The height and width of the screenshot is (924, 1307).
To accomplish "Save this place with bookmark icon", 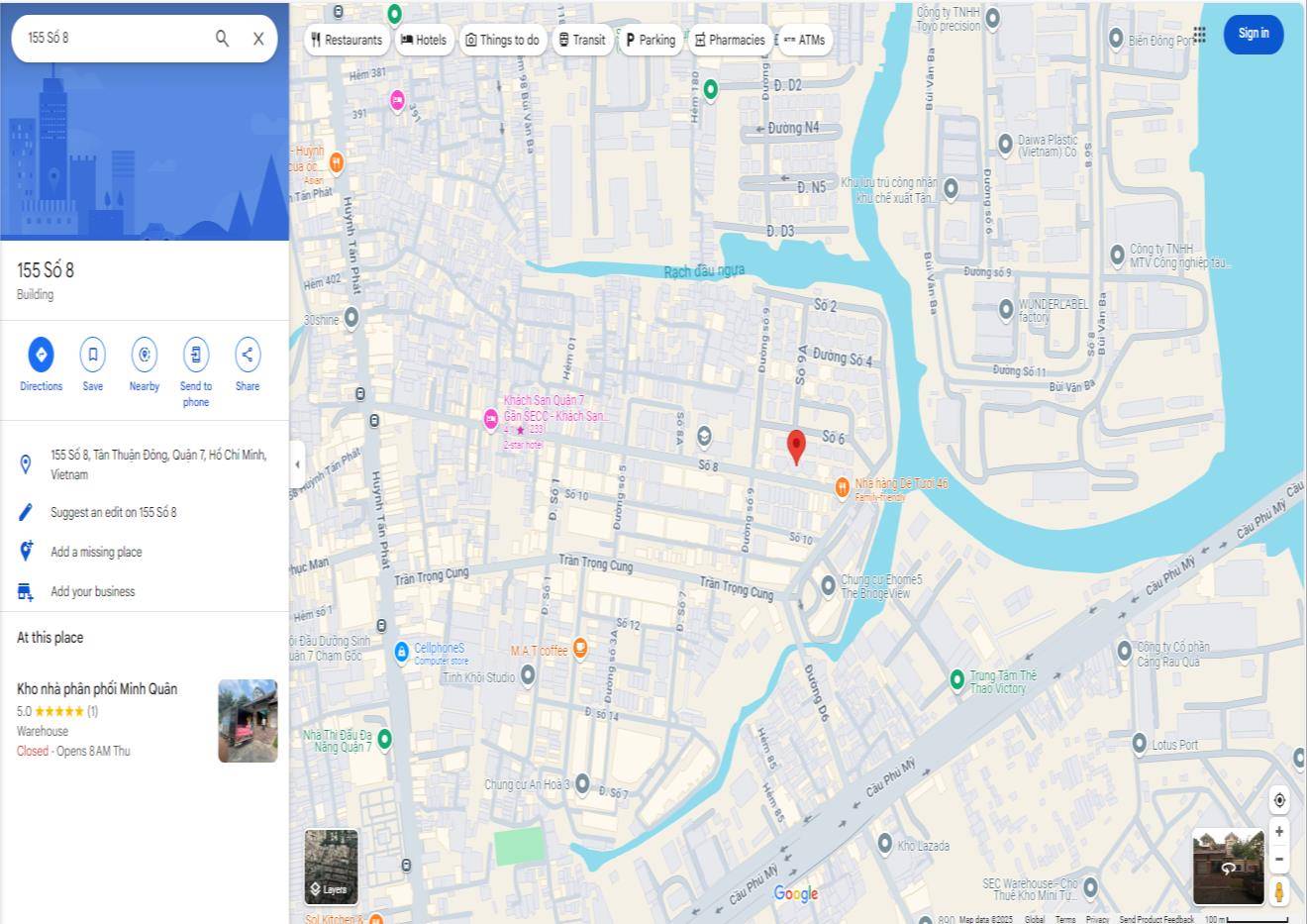I will click(x=92, y=355).
